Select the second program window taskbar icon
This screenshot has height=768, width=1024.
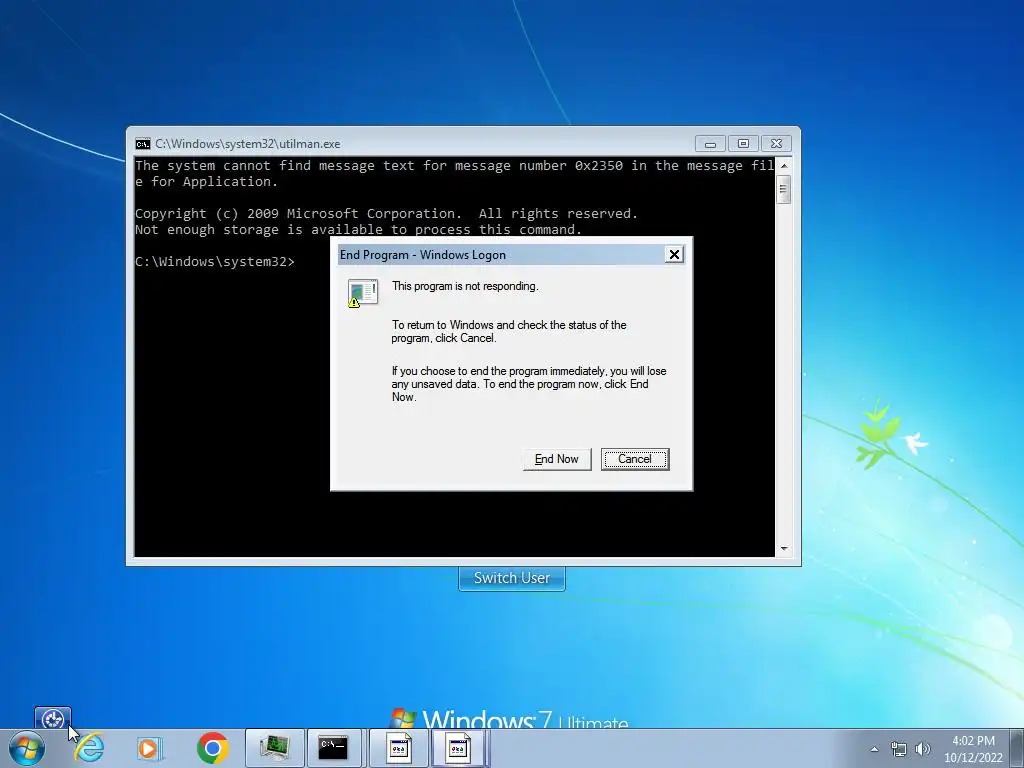click(x=458, y=748)
